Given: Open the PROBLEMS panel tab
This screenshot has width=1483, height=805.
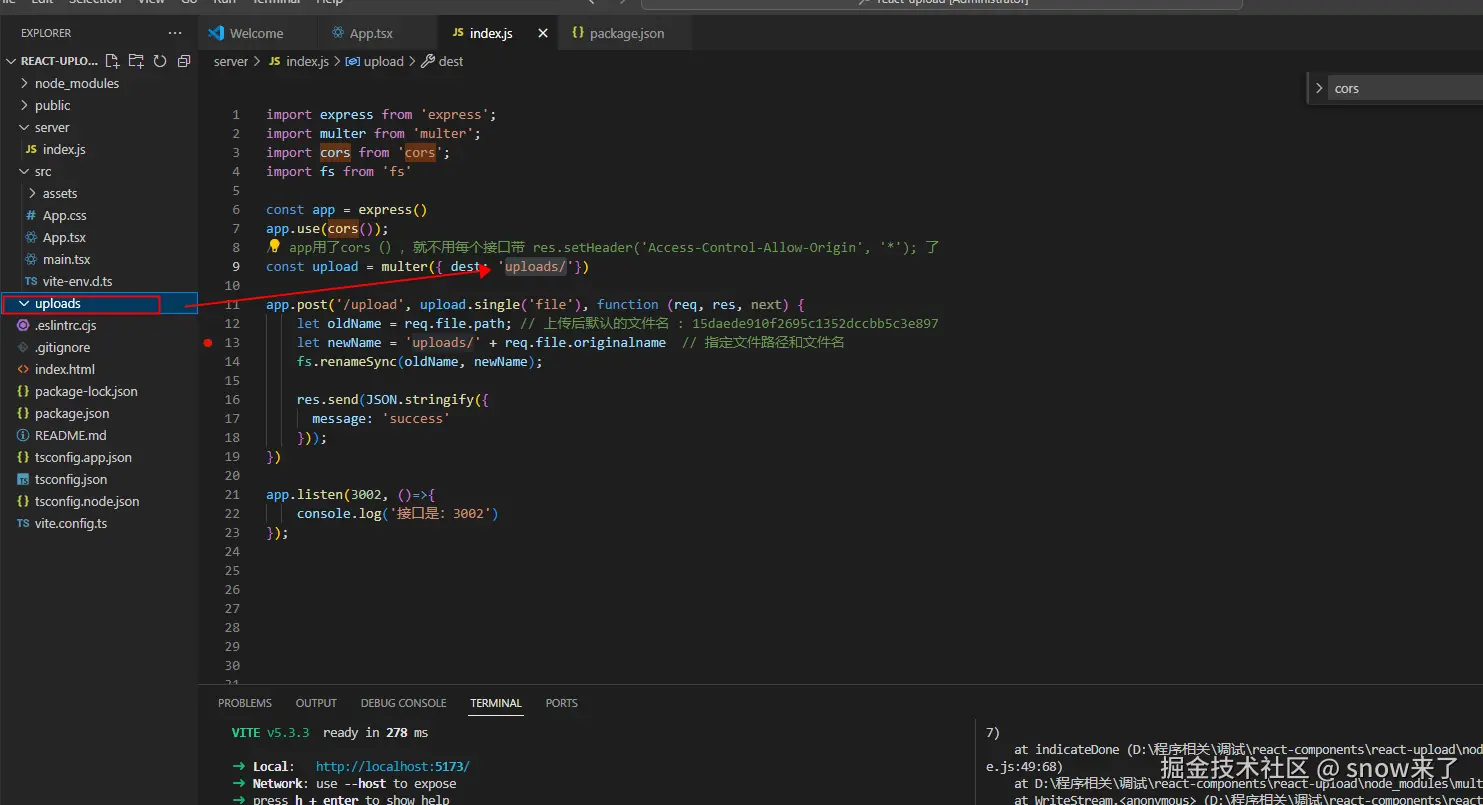Looking at the screenshot, I should (245, 703).
